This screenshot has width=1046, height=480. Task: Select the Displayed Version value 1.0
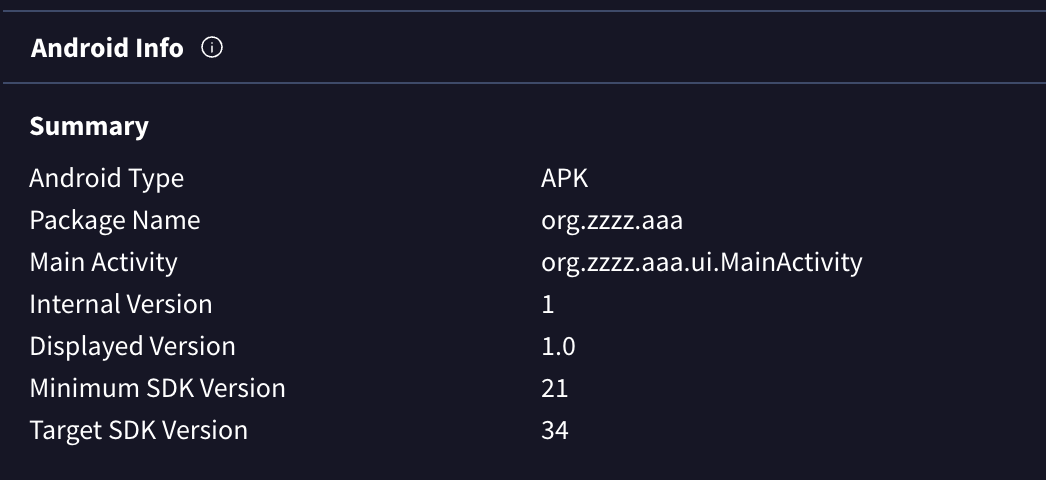point(558,346)
